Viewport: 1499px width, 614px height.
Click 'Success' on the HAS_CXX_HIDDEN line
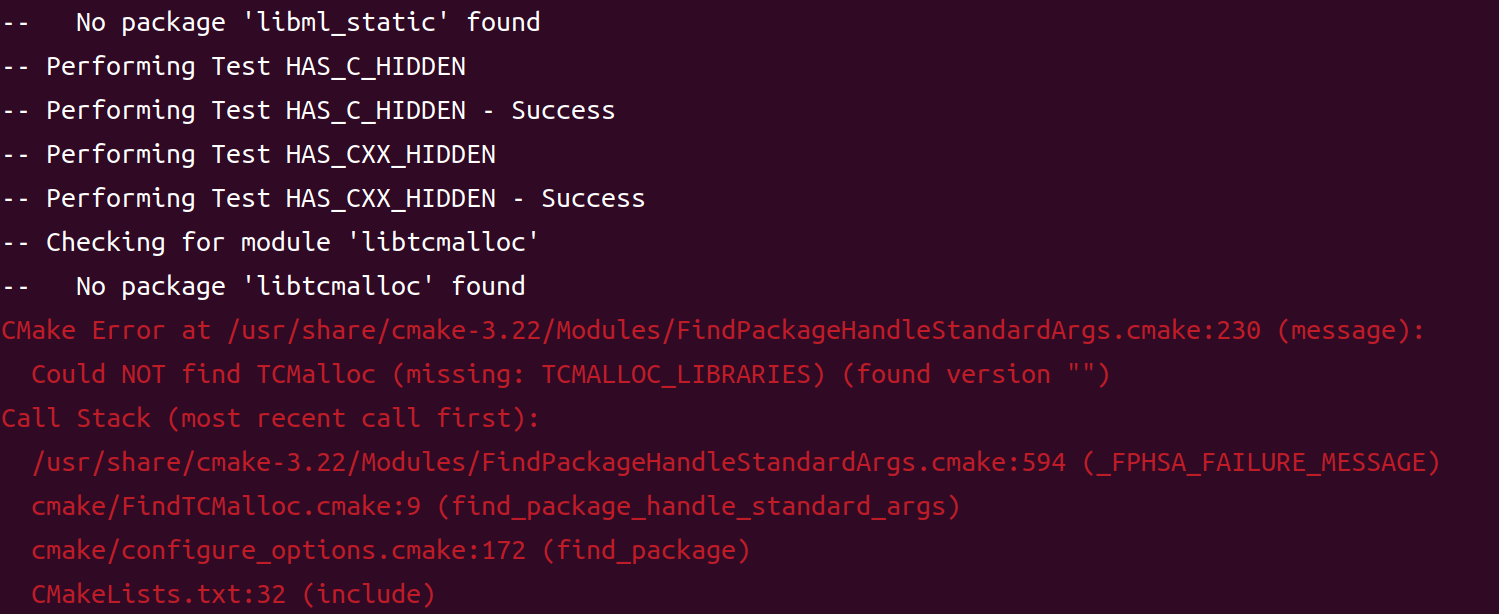[593, 198]
